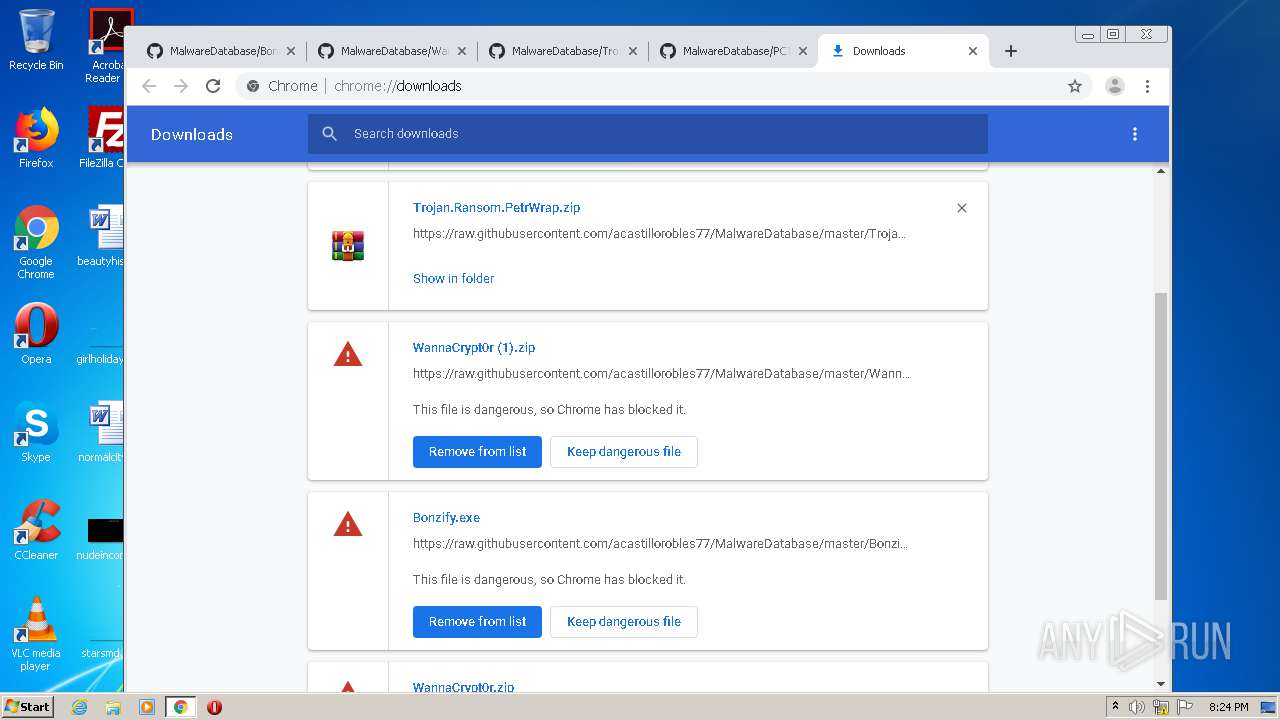Click the scrollbar down arrow
1280x720 pixels.
click(1161, 684)
